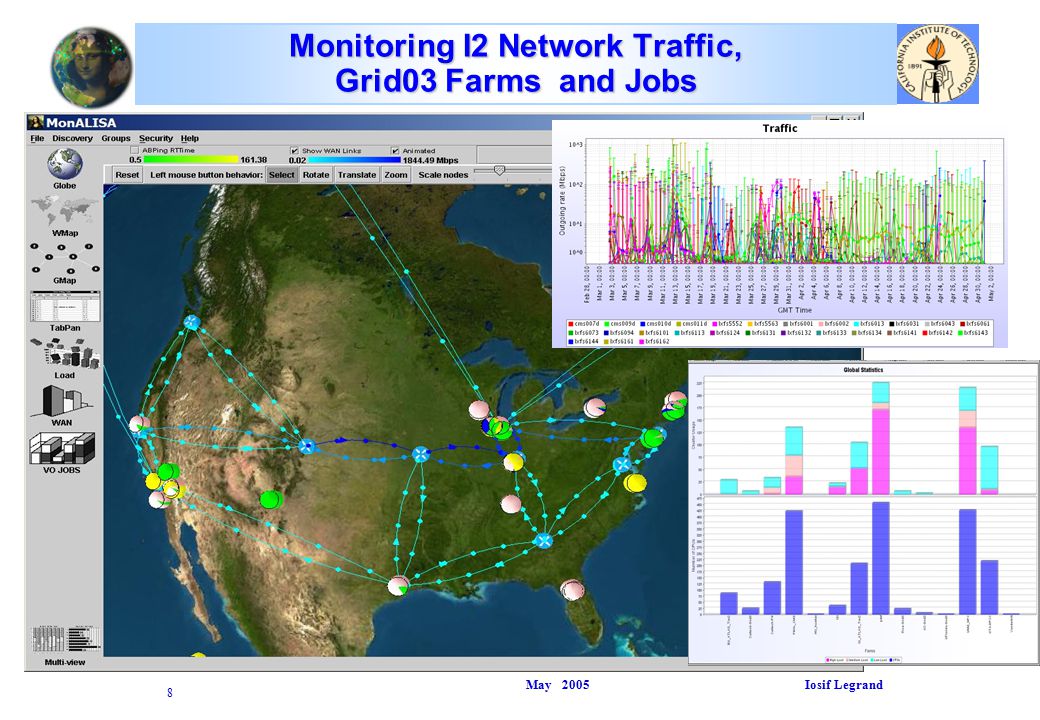Screen dimensions: 1040x720
Task: Click the bxfs6073 legend entry
Action: click(x=583, y=333)
